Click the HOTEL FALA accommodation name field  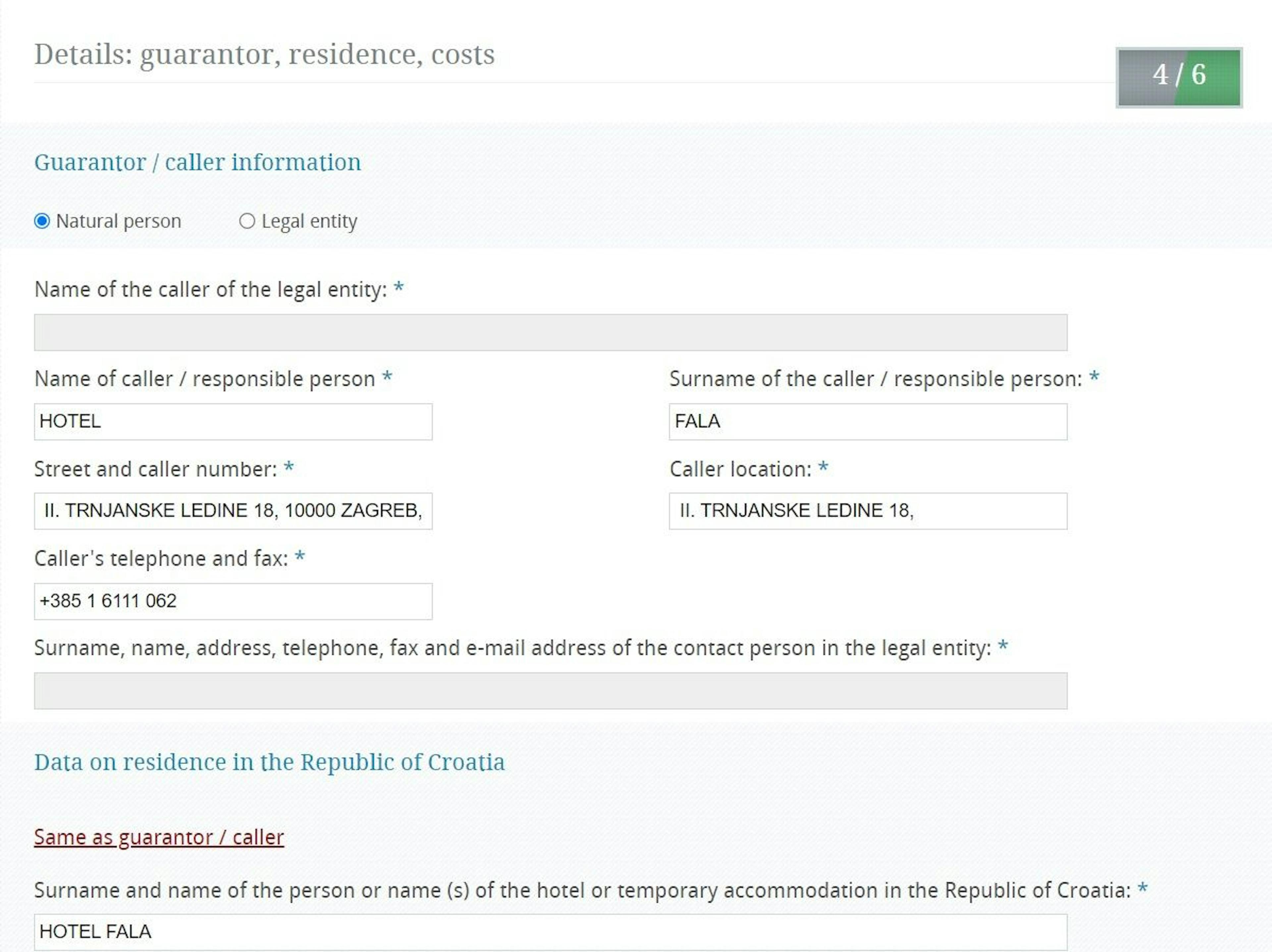click(550, 932)
